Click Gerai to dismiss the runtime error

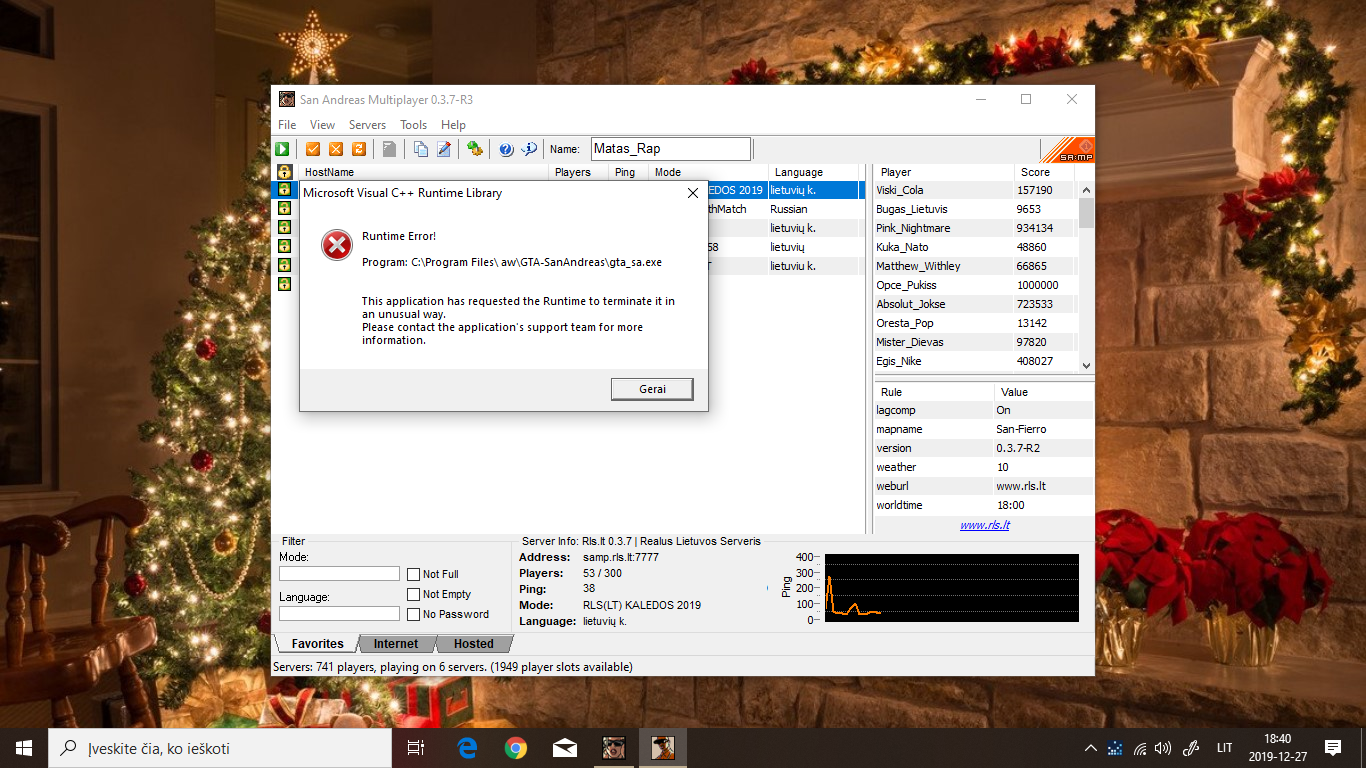point(652,389)
